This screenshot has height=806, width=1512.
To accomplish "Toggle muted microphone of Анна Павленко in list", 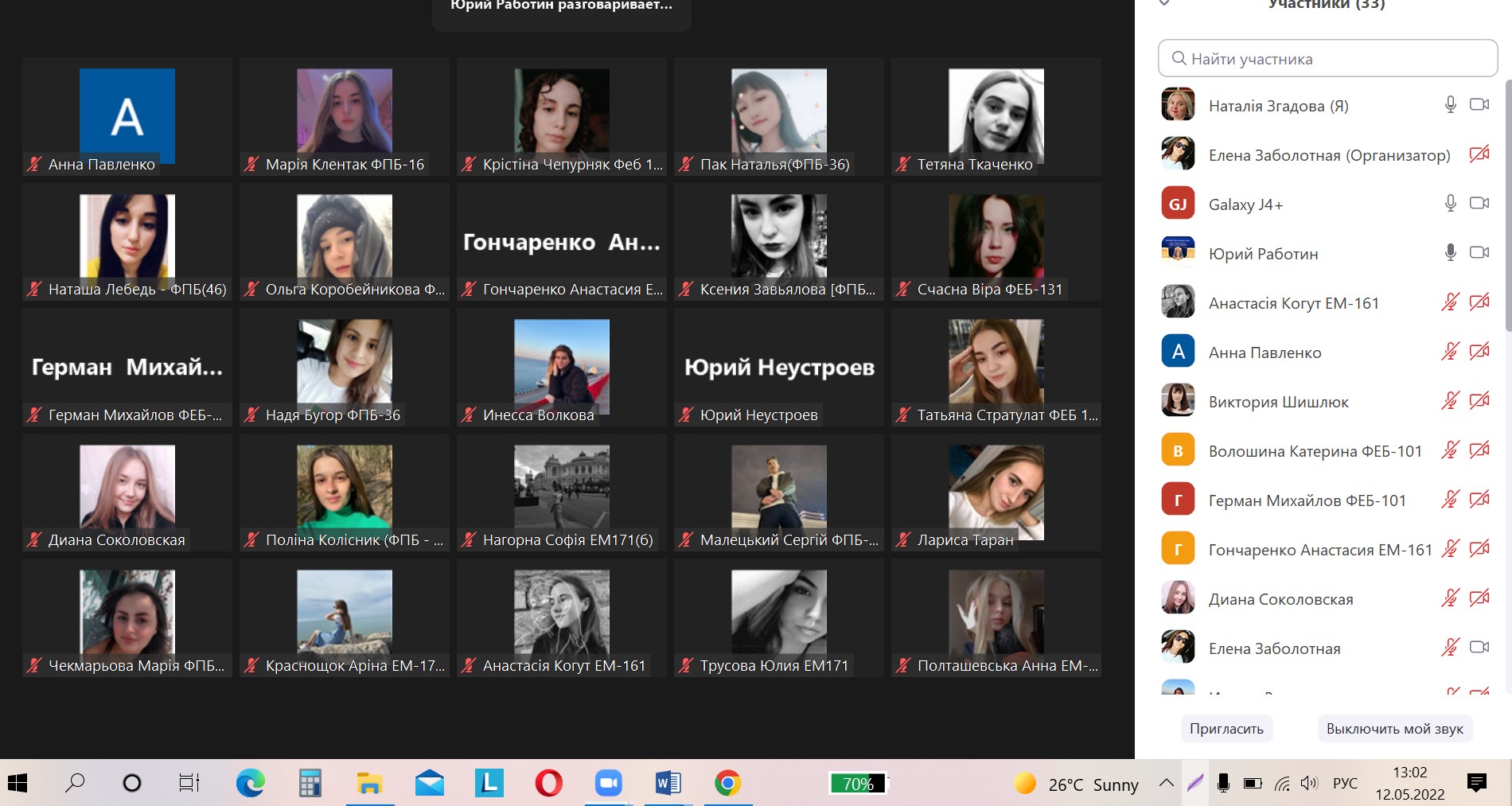I will click(1450, 352).
